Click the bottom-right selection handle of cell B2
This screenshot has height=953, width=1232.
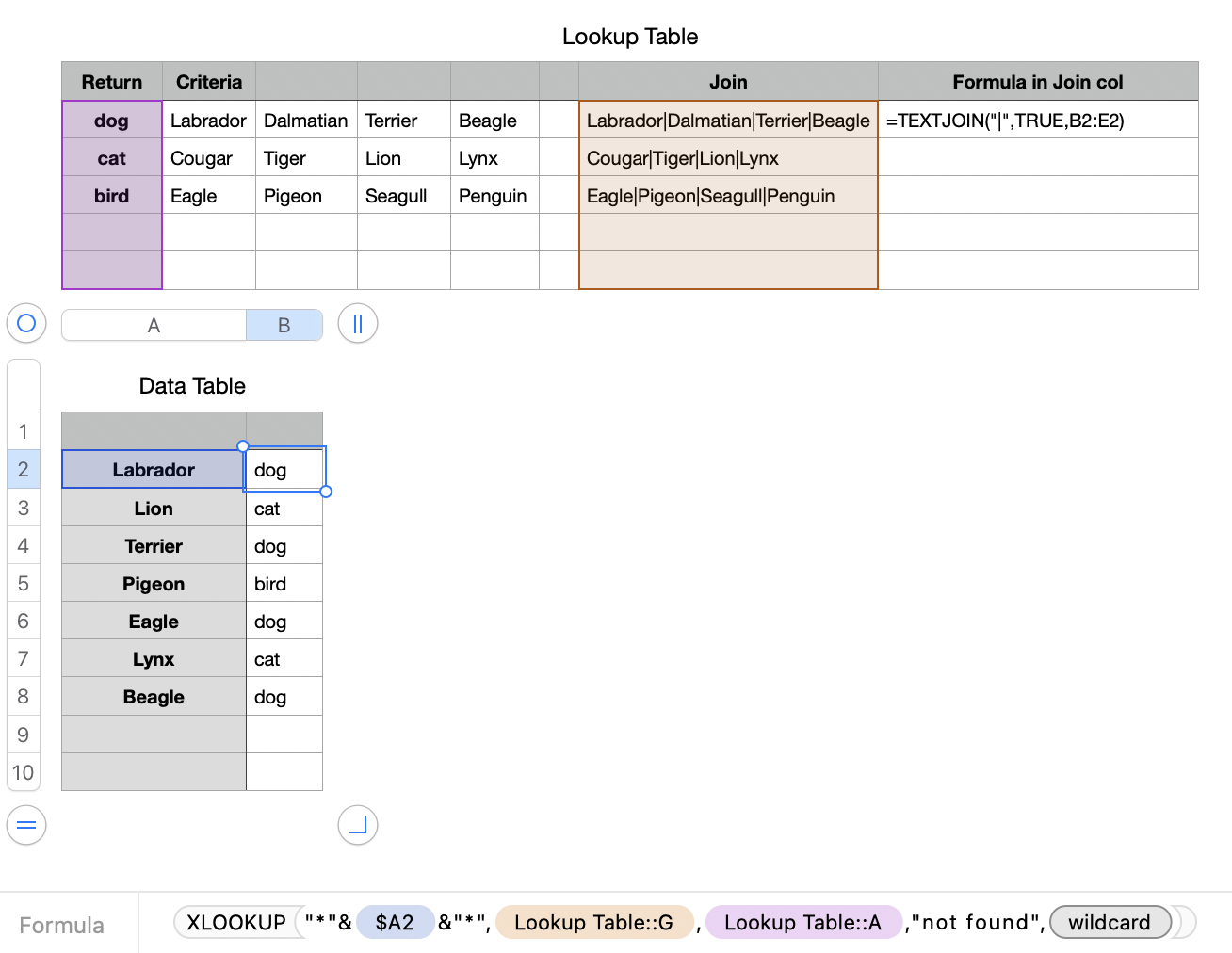point(326,492)
